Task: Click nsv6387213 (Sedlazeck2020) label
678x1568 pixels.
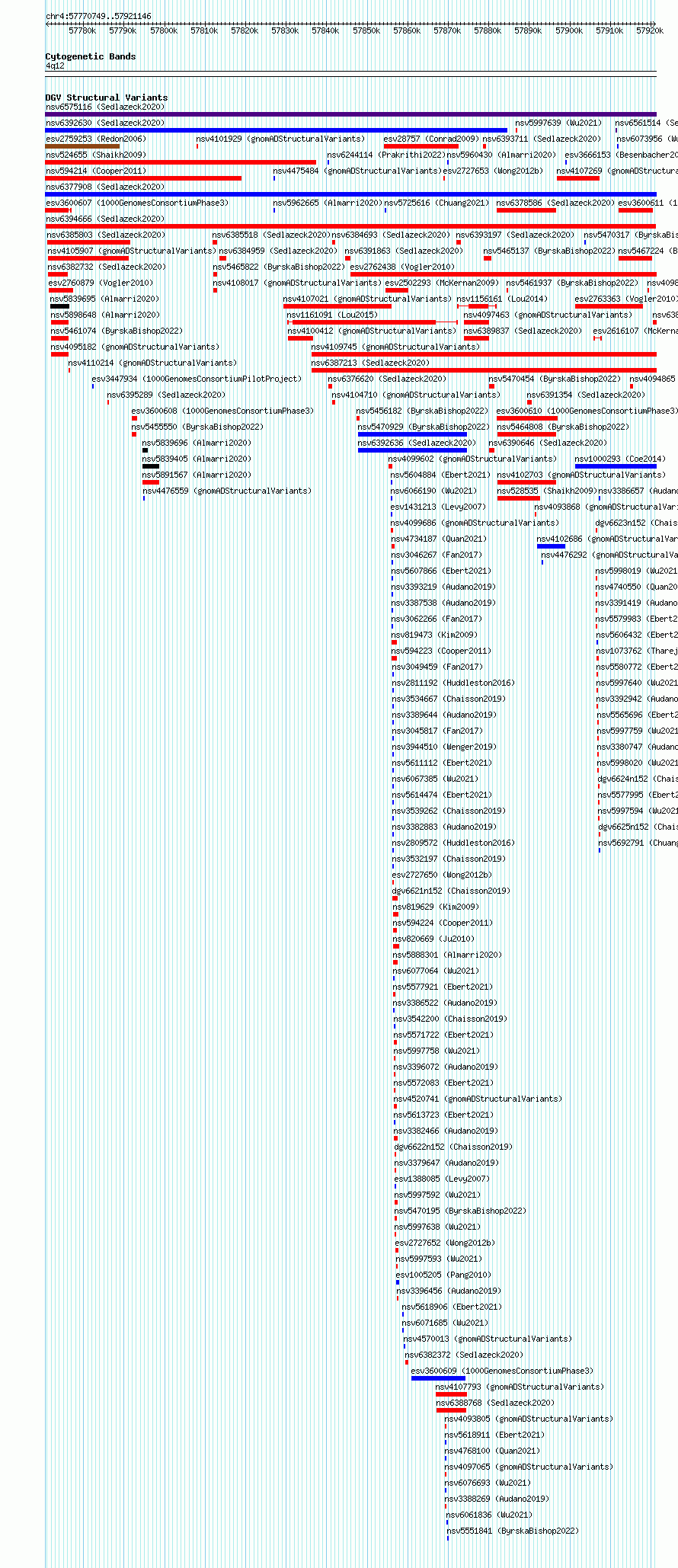Action: click(x=369, y=363)
